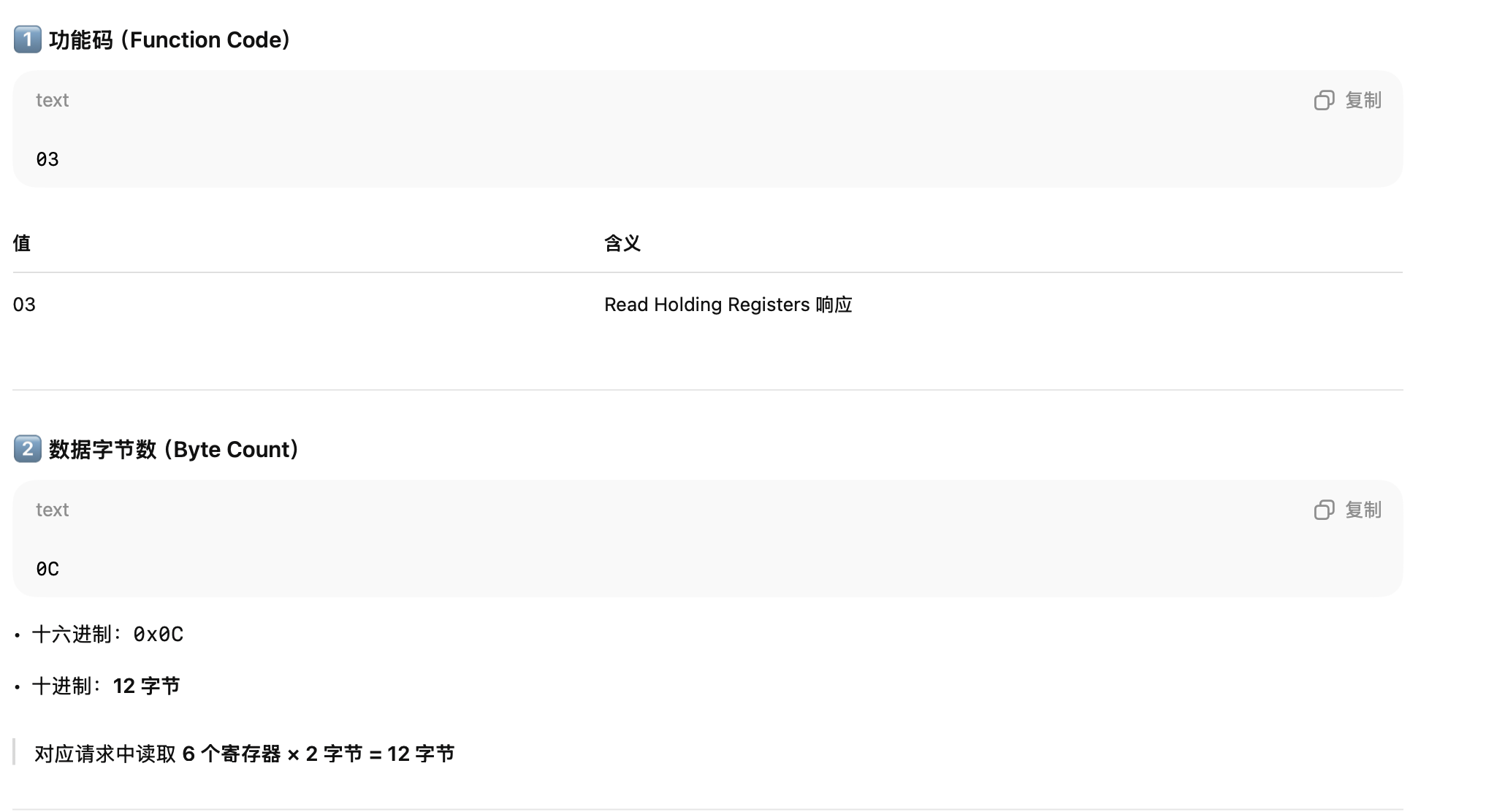
Task: Click the 数据字节数 (Byte Count) heading
Action: pos(175,449)
